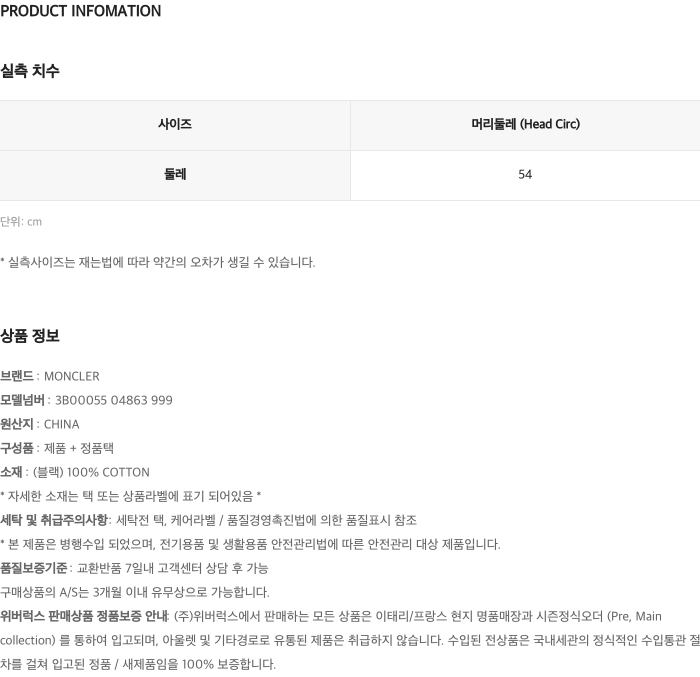Click the 상품 정보 section heading
700x677 pixels.
[30, 336]
